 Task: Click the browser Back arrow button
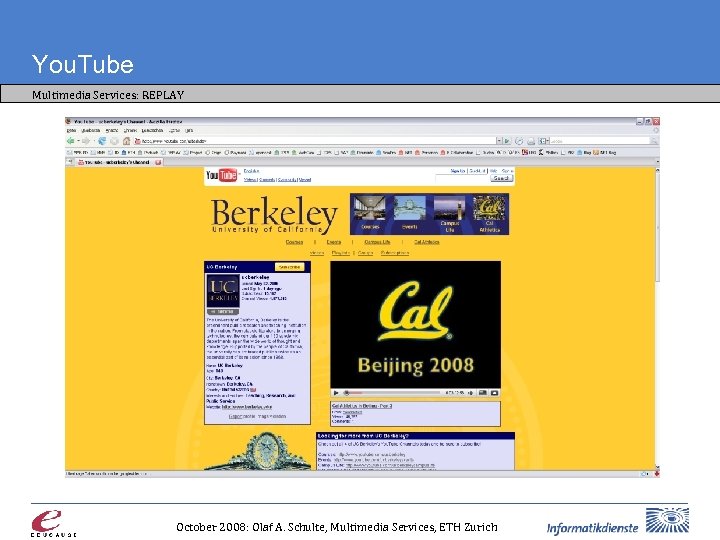point(70,141)
